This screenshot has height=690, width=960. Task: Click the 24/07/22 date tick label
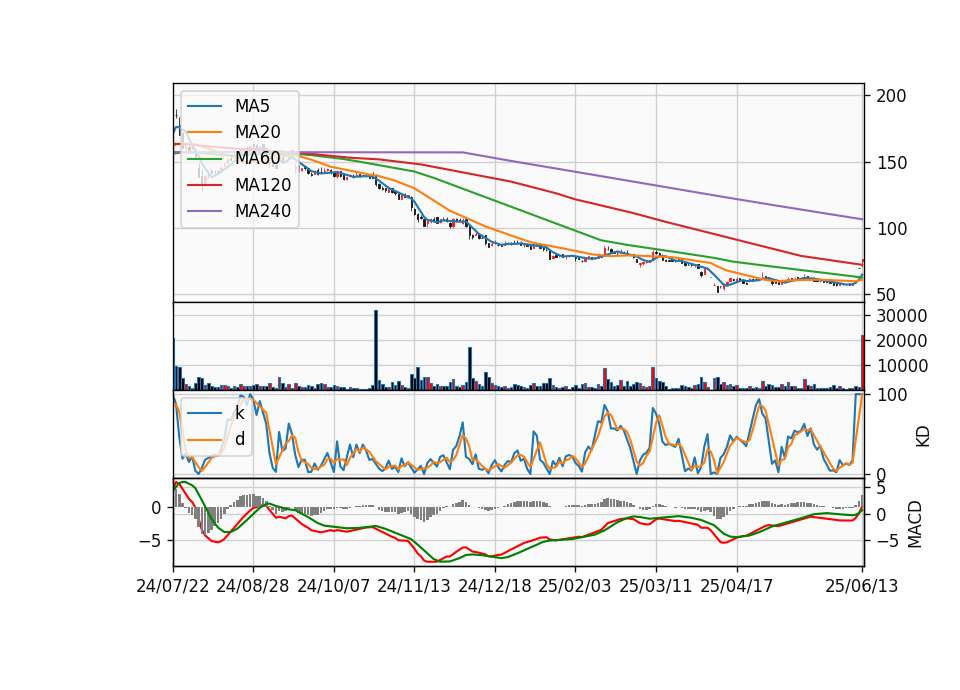pyautogui.click(x=173, y=586)
